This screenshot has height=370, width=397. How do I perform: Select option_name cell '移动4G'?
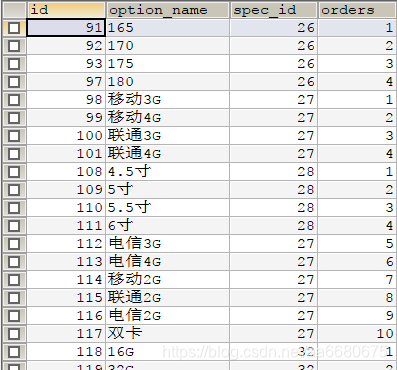168,118
